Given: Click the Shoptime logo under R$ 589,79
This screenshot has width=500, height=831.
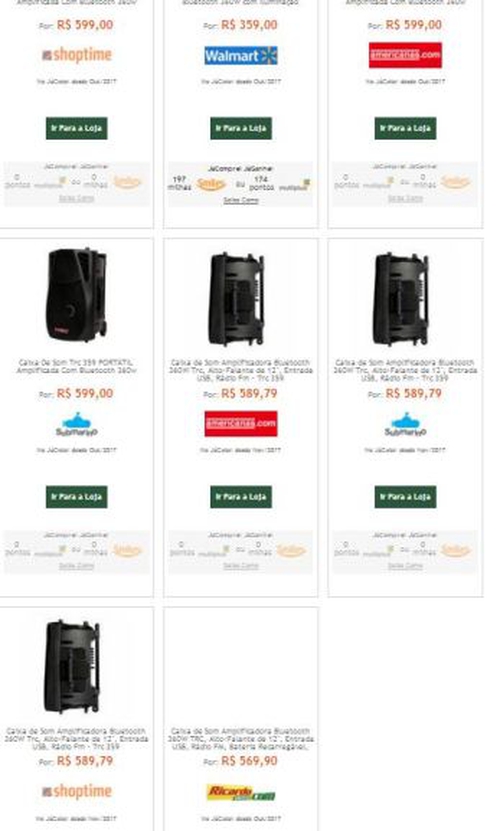Looking at the screenshot, I should coord(77,791).
